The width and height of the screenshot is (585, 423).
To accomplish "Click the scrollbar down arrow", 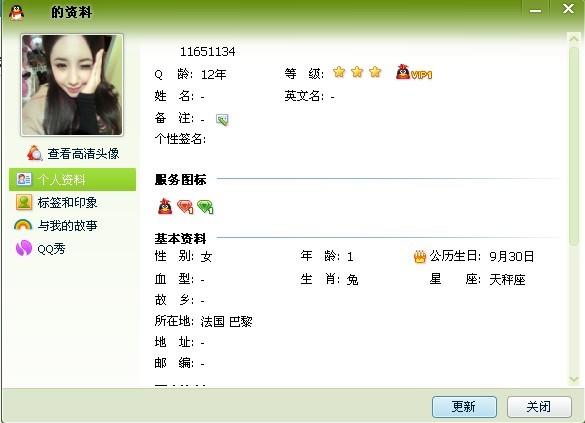I will 574,379.
